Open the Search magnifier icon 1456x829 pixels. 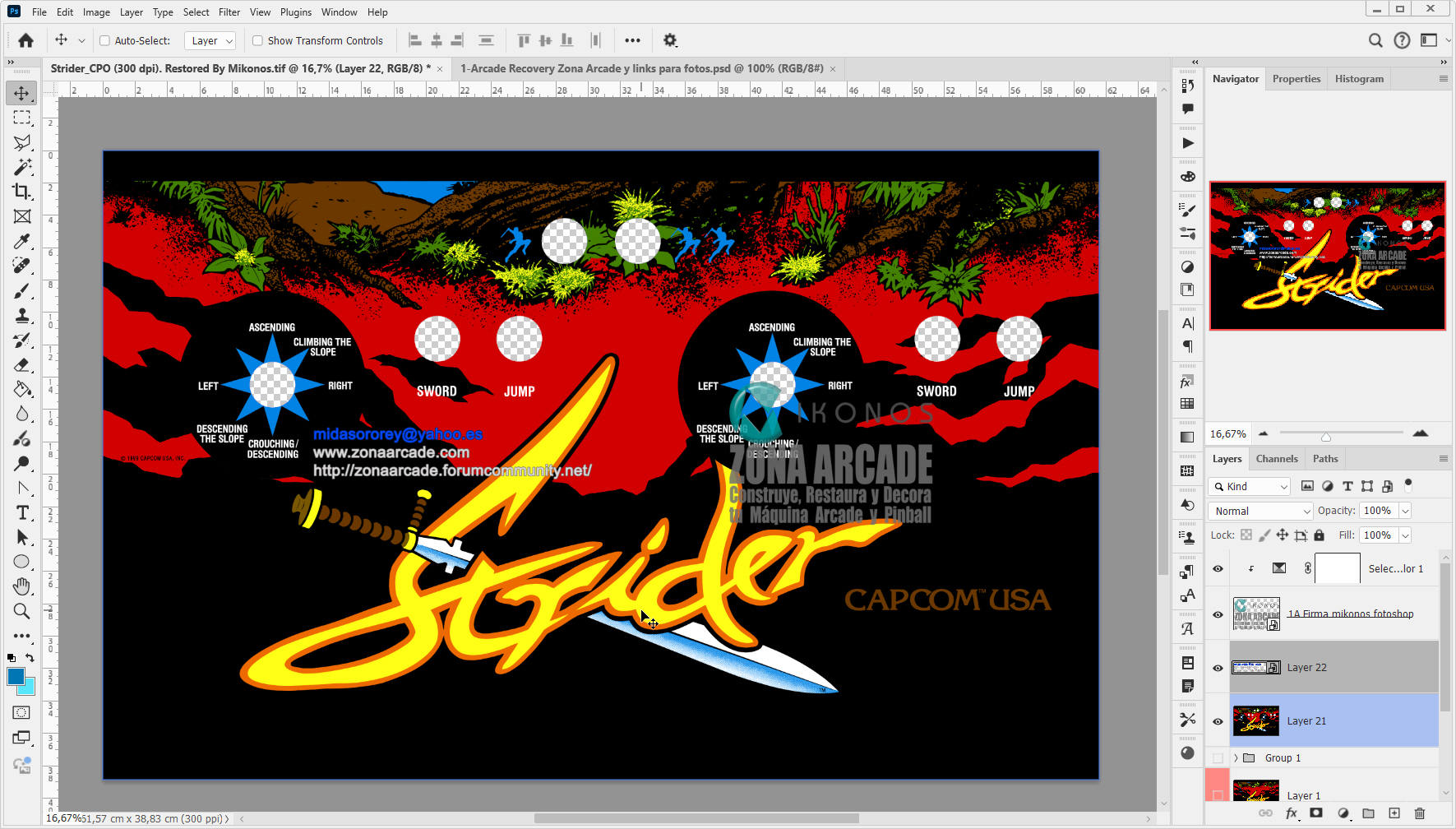click(x=1375, y=40)
